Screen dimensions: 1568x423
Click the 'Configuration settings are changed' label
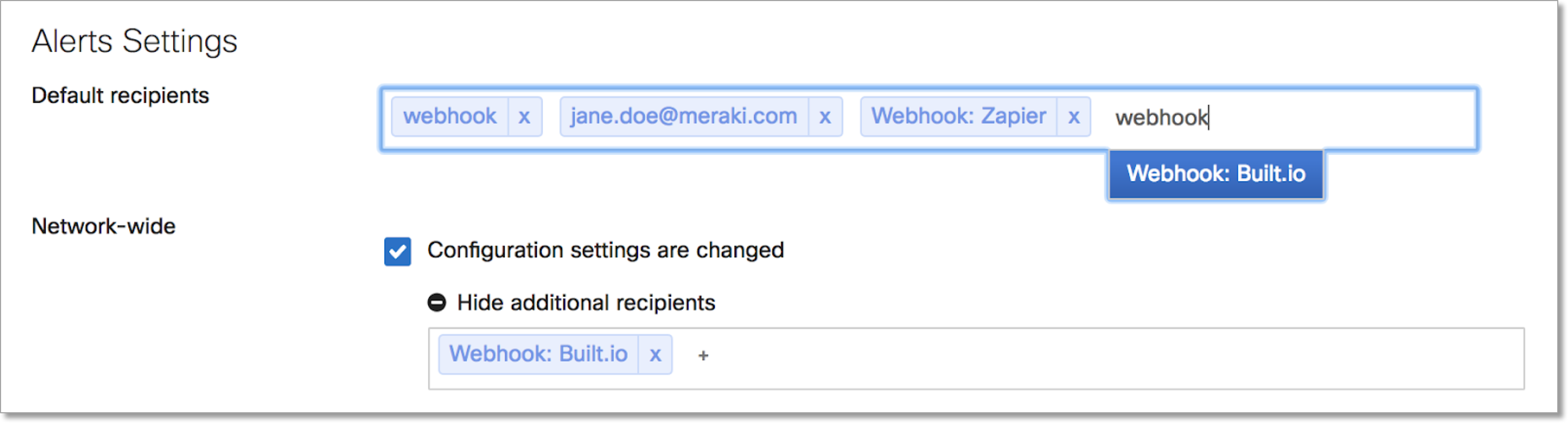click(605, 250)
